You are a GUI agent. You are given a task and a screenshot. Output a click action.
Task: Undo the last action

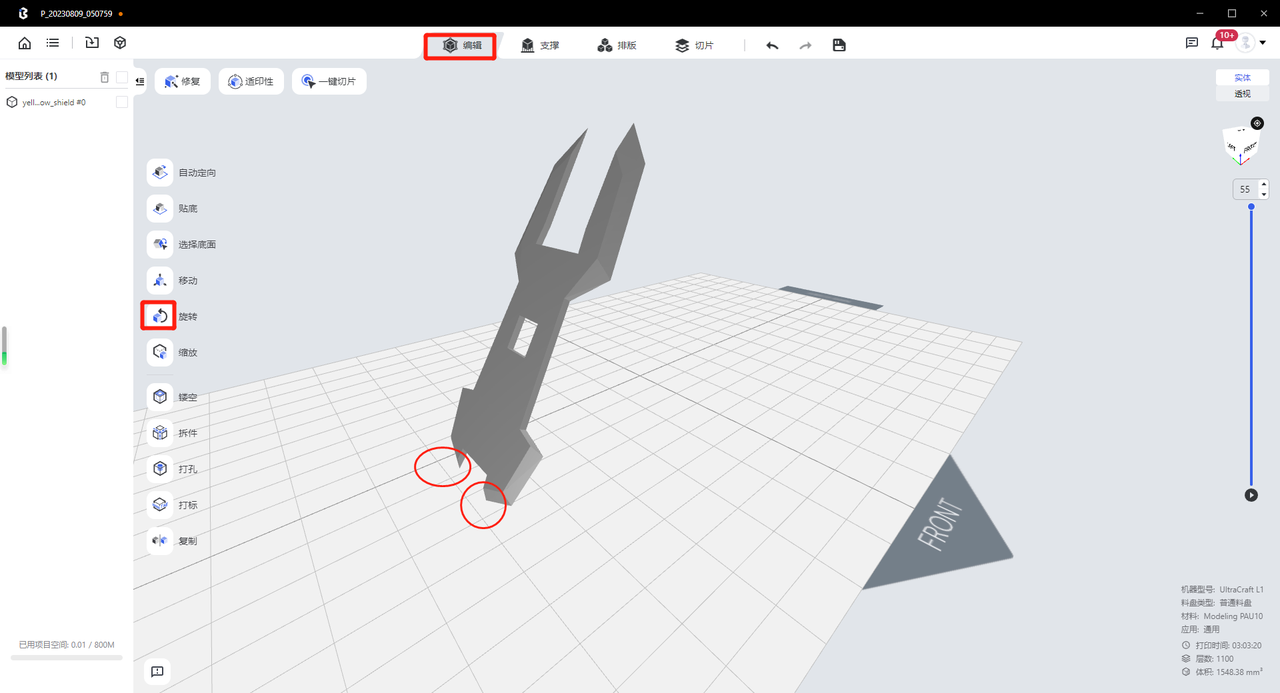(x=772, y=45)
